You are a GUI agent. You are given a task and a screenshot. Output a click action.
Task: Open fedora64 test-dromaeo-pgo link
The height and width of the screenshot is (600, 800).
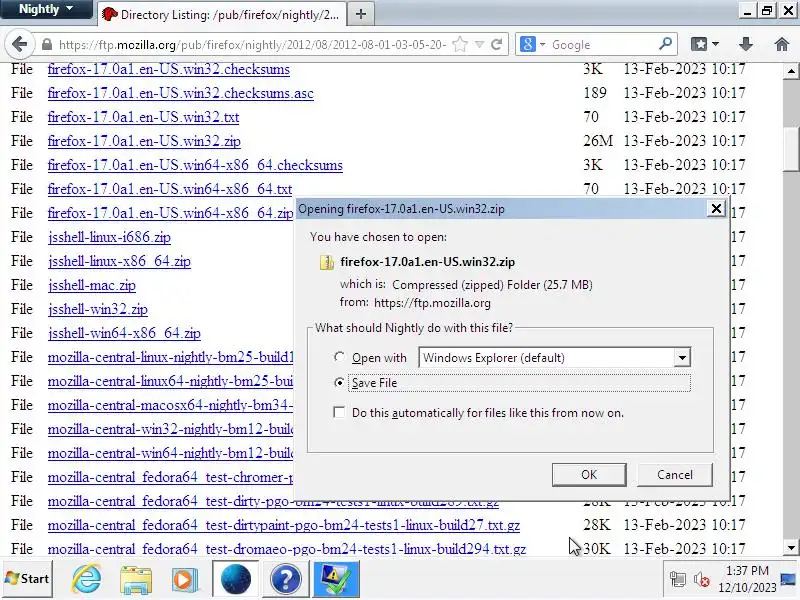click(x=287, y=549)
